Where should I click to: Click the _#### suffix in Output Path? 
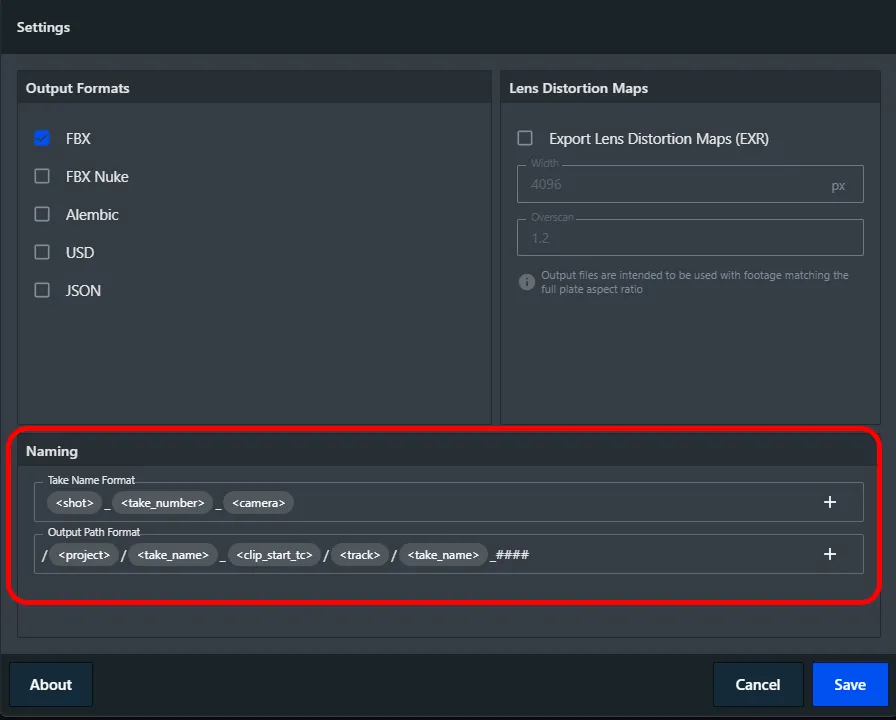pyautogui.click(x=510, y=555)
